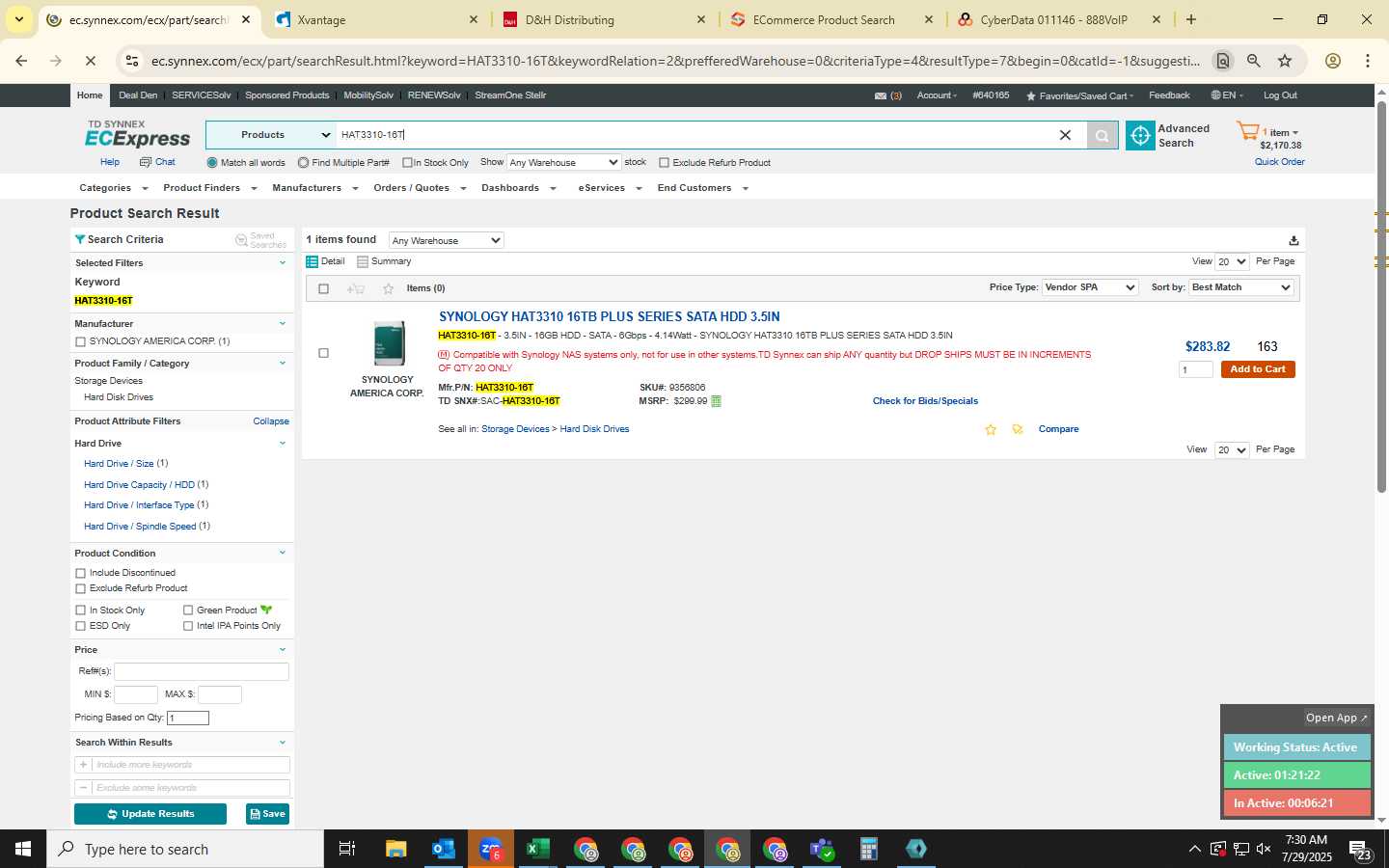Switch to the Xvantage browser tab
1389x868 pixels.
(x=377, y=20)
